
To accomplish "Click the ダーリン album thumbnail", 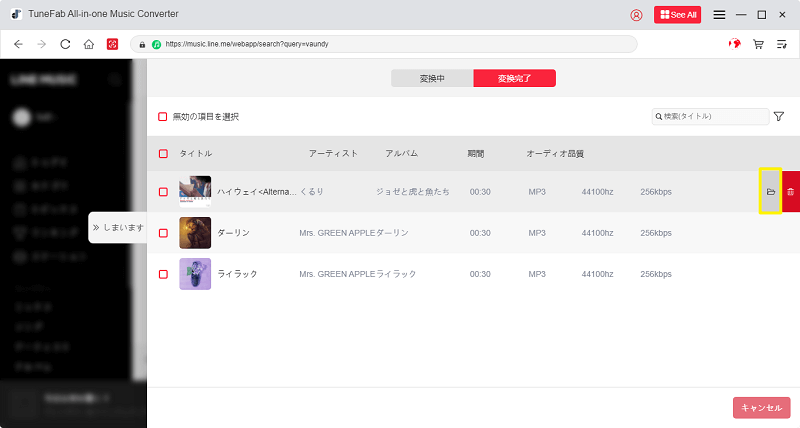I will pos(195,233).
